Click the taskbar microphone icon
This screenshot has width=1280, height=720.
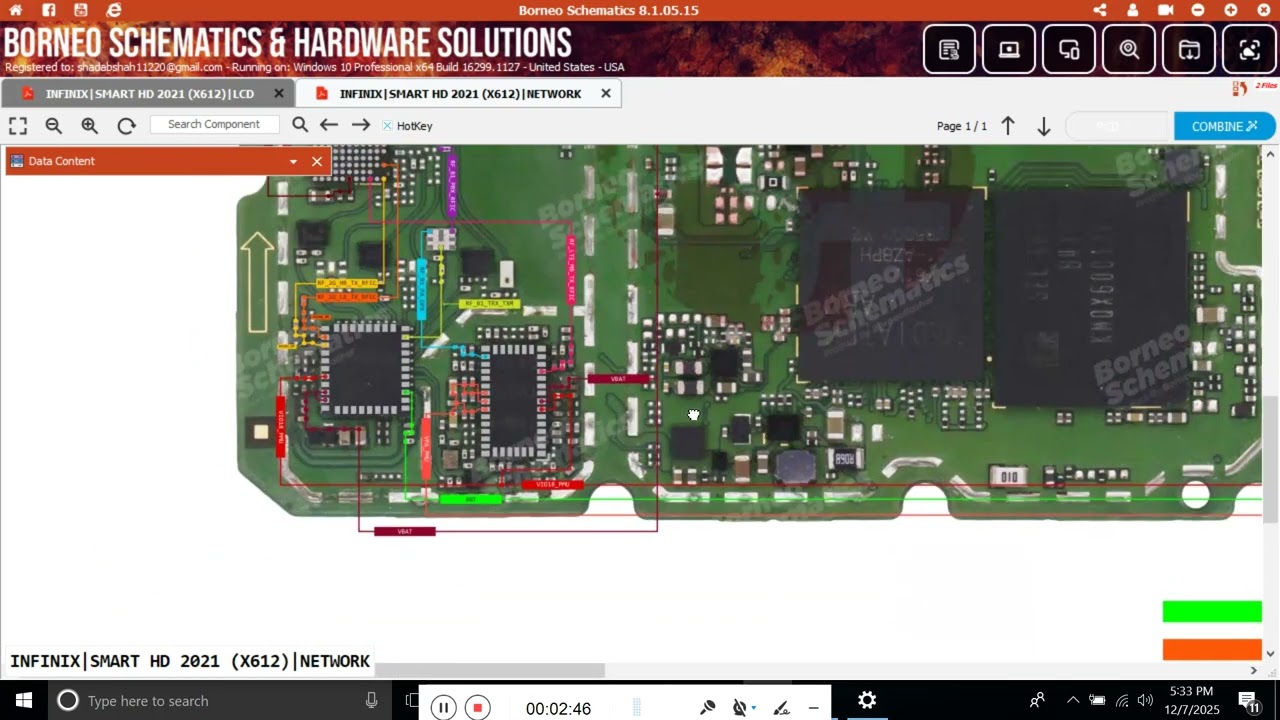372,700
